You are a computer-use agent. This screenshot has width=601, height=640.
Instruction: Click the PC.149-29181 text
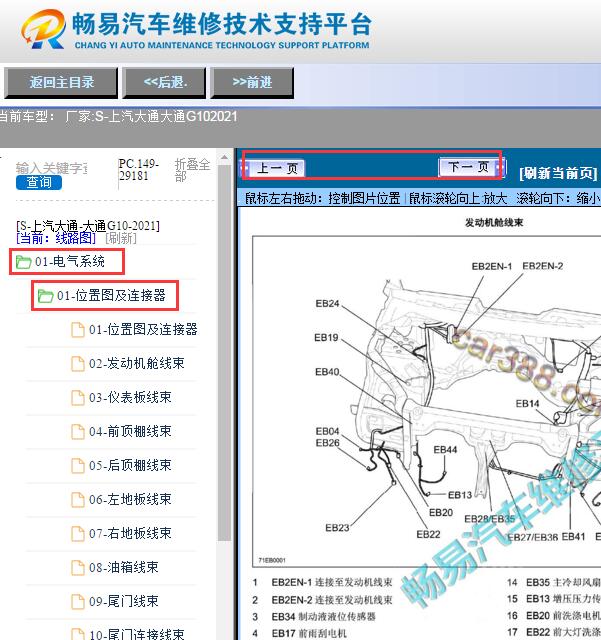click(x=139, y=170)
